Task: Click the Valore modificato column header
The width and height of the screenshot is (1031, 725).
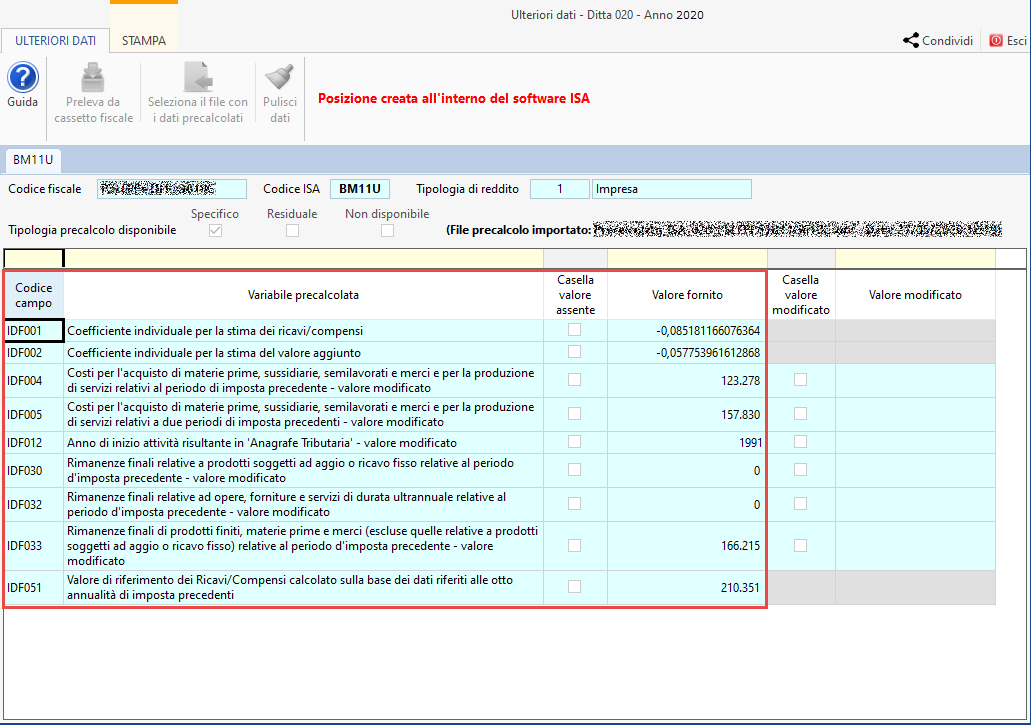Action: click(x=915, y=295)
